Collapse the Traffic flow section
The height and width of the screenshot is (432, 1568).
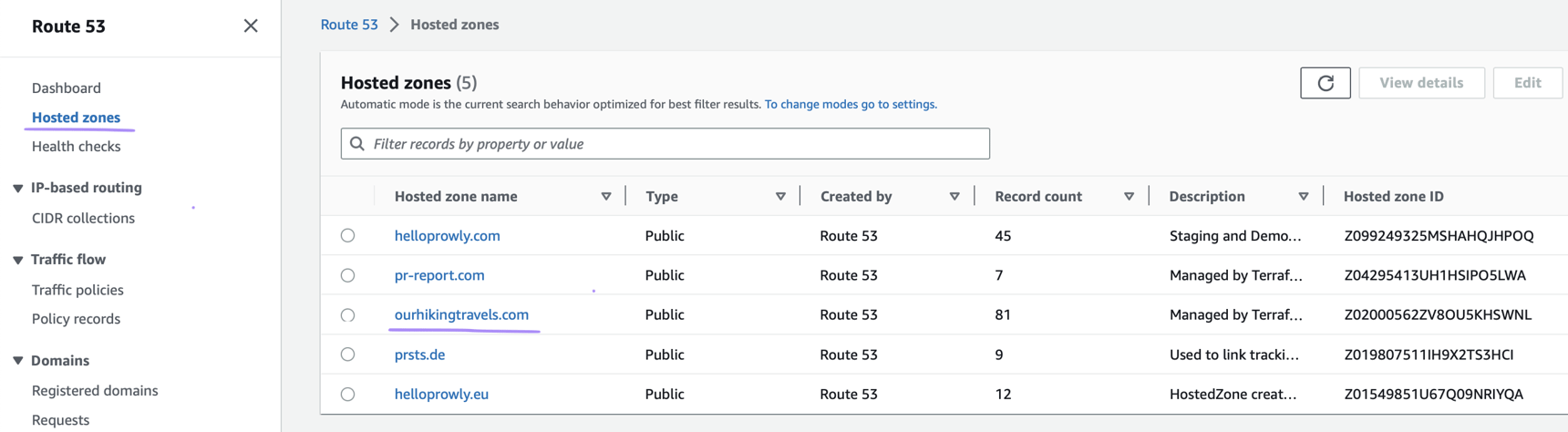pyautogui.click(x=17, y=261)
